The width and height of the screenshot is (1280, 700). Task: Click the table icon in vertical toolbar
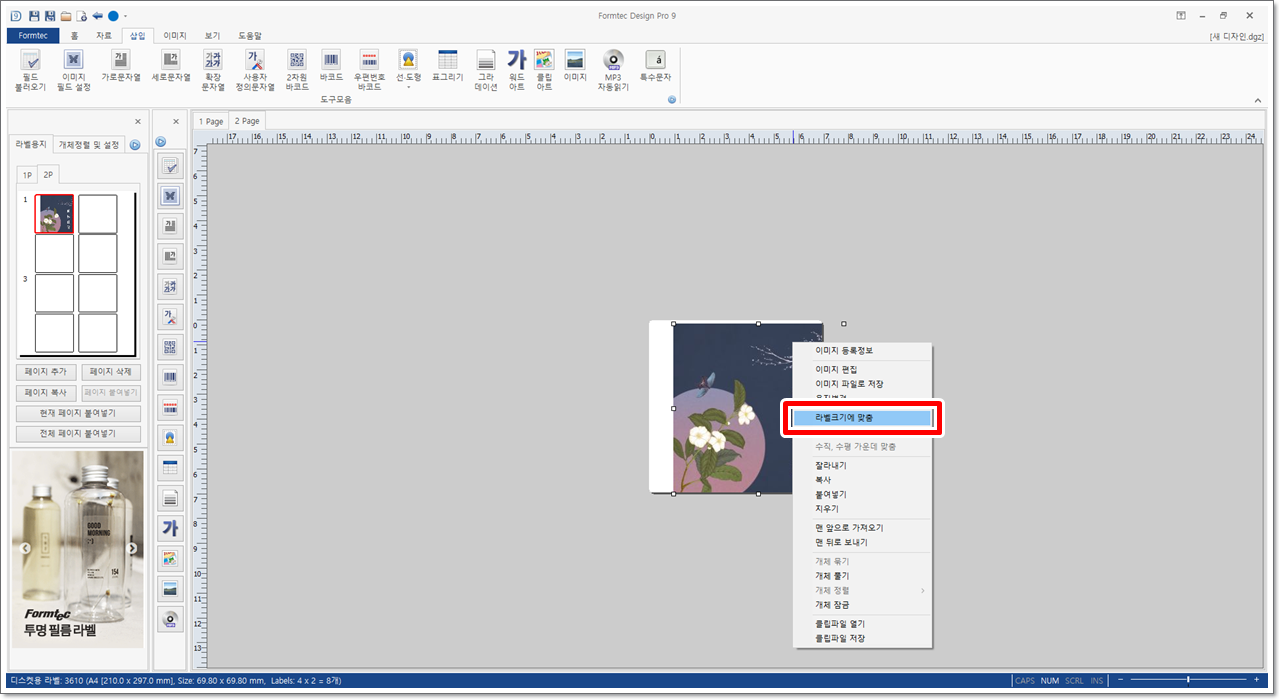pos(170,468)
